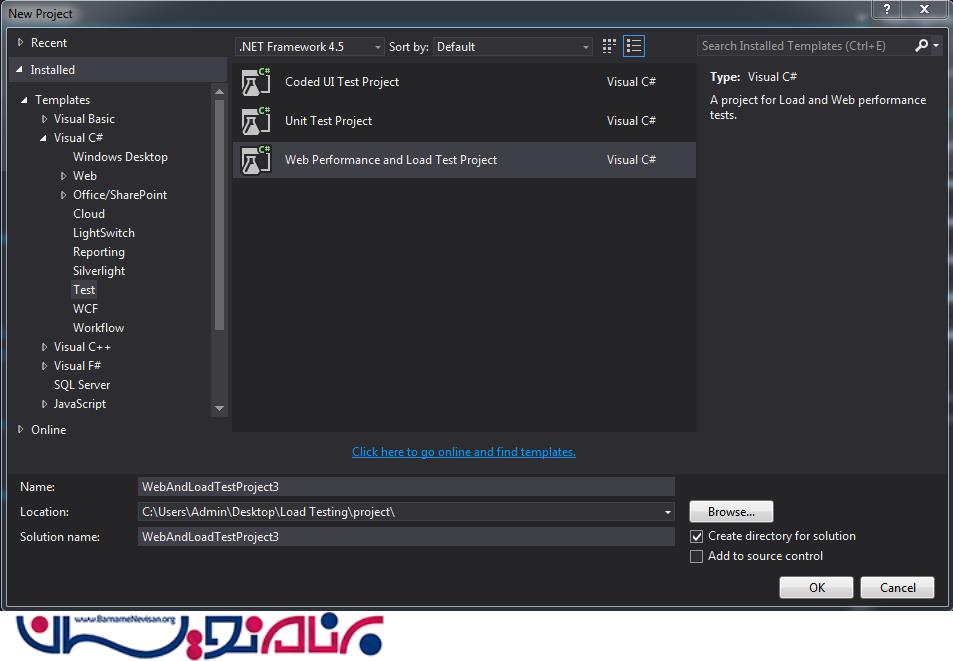Select the Silverlight template category
The image size is (953, 661).
tap(99, 271)
